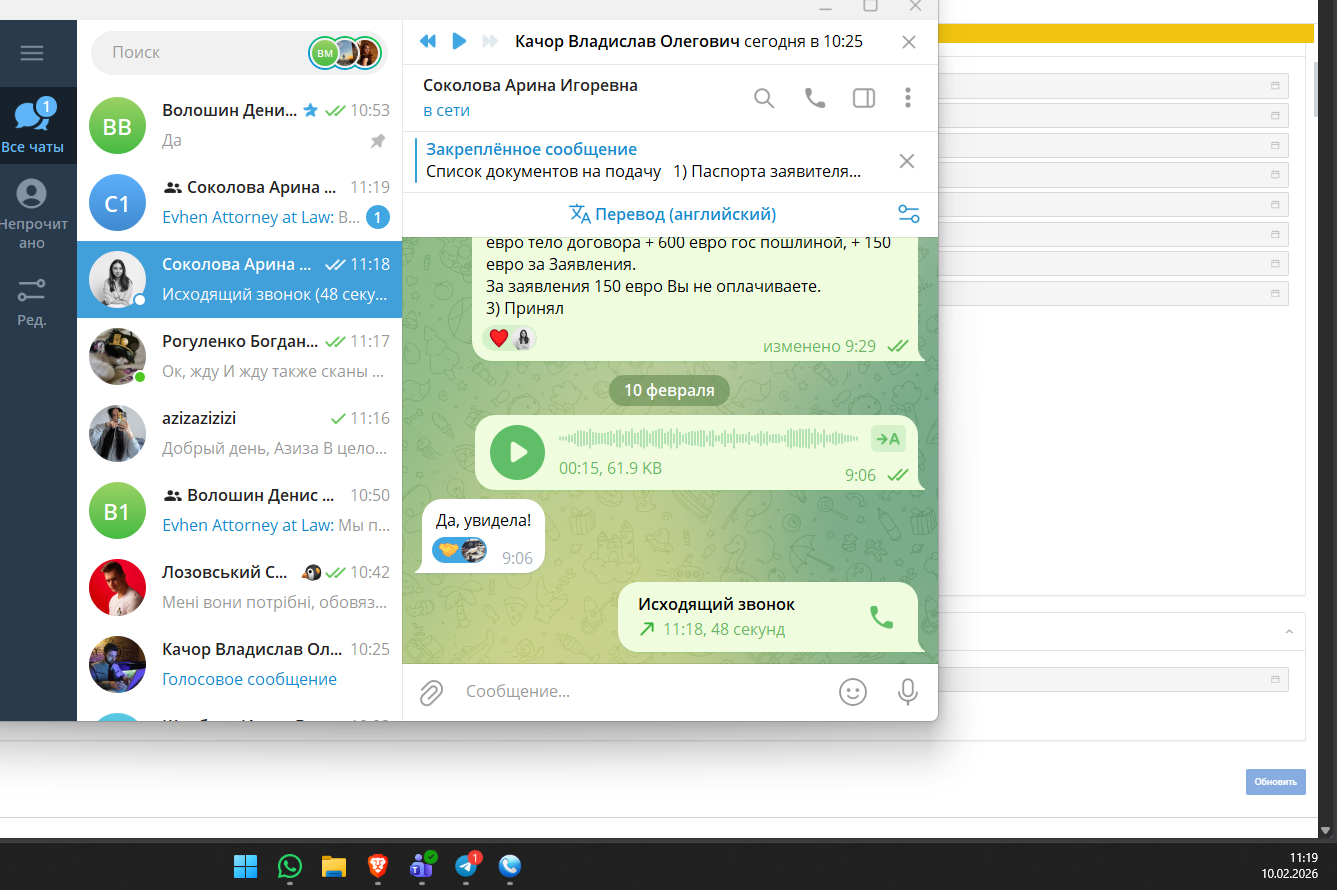Screen dimensions: 1337x890
Task: Click the magnifier icon to search this chat
Action: click(764, 98)
